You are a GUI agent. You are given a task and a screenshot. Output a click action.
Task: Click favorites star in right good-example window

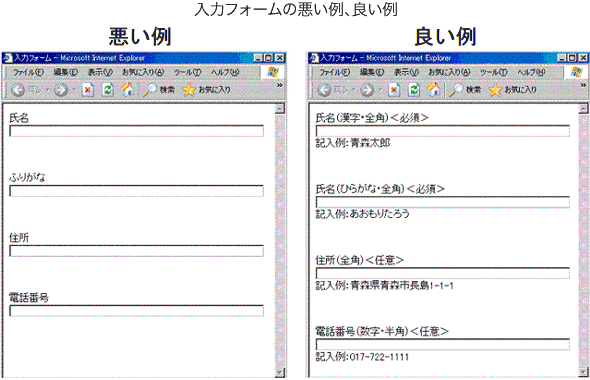coord(495,90)
